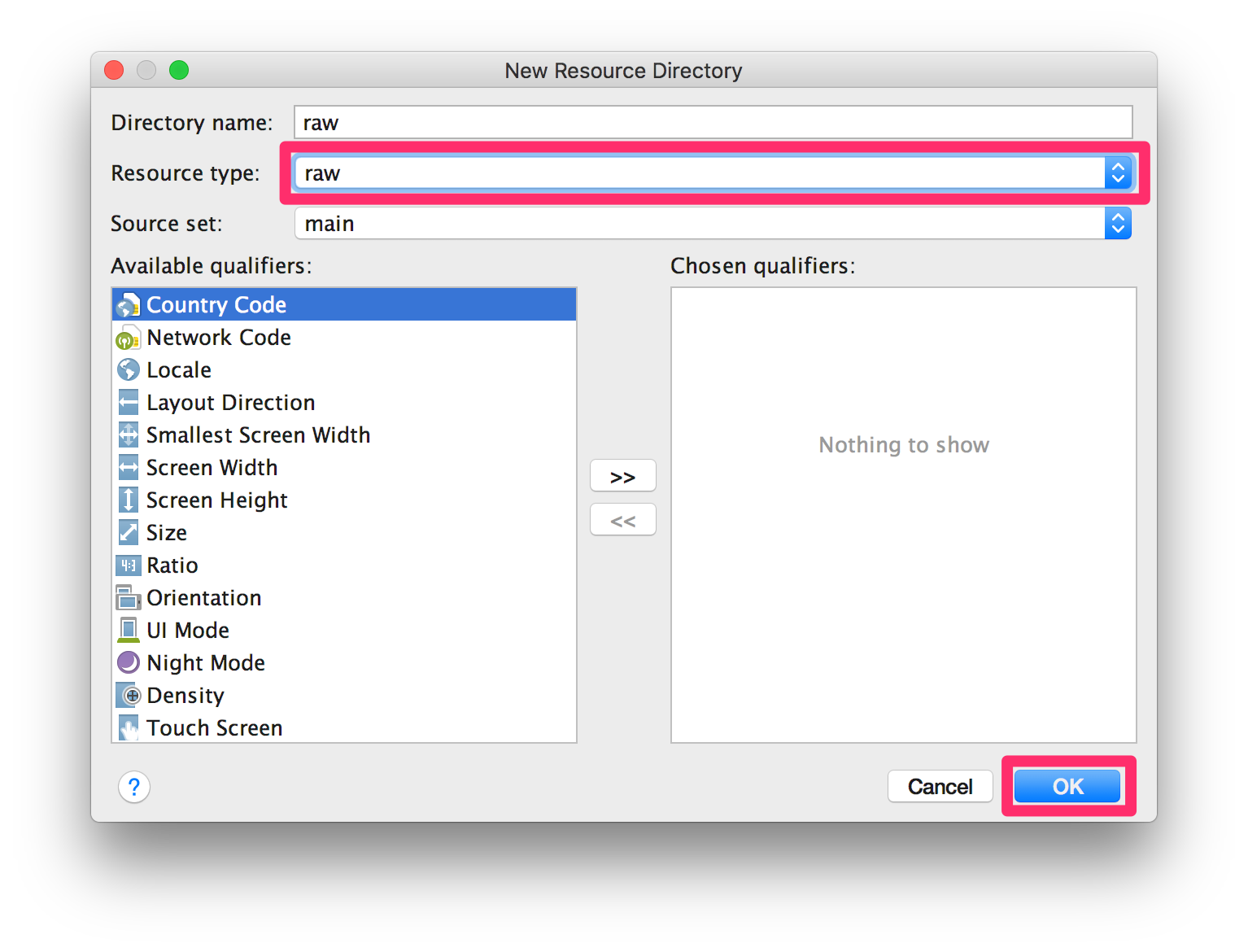Remove qualifier with the << button

[x=622, y=520]
